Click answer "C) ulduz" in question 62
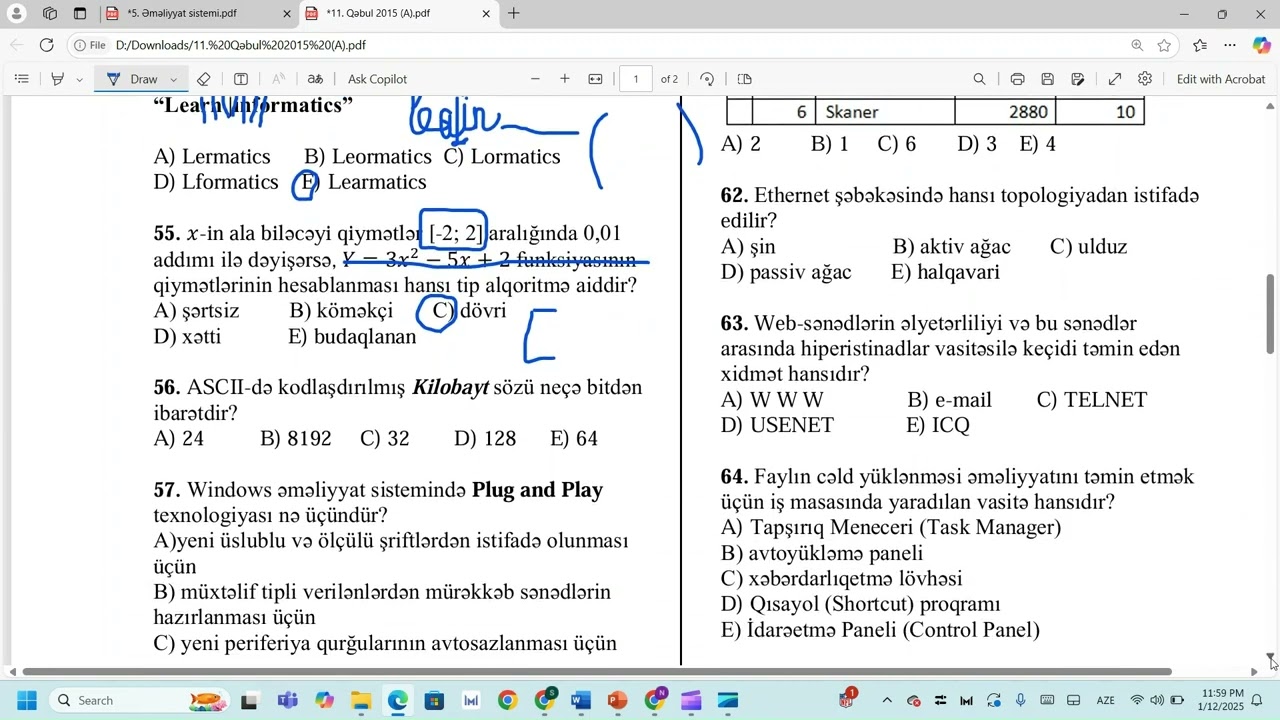 [1089, 246]
